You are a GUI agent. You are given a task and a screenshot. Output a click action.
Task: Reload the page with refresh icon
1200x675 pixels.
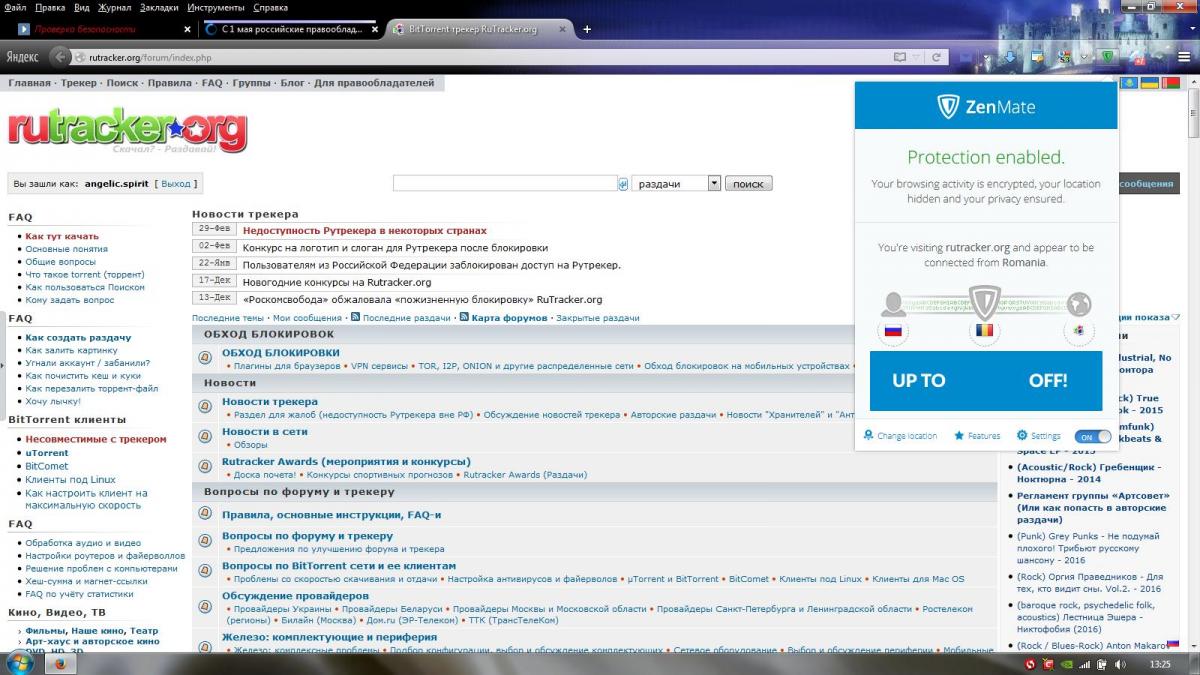point(938,57)
